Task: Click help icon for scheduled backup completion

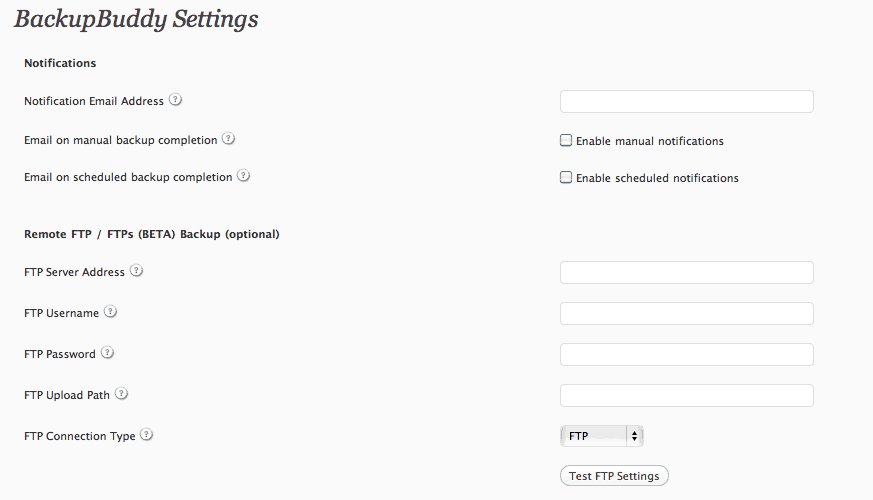Action: point(243,176)
